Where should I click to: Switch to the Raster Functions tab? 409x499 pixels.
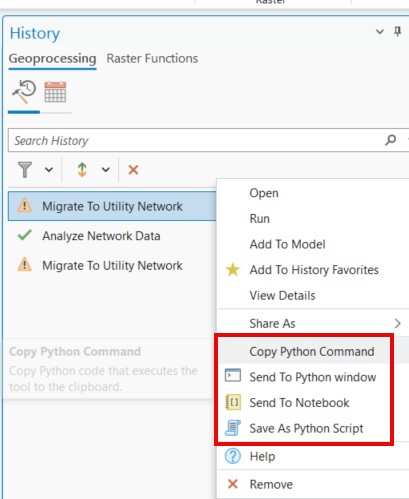click(x=152, y=59)
